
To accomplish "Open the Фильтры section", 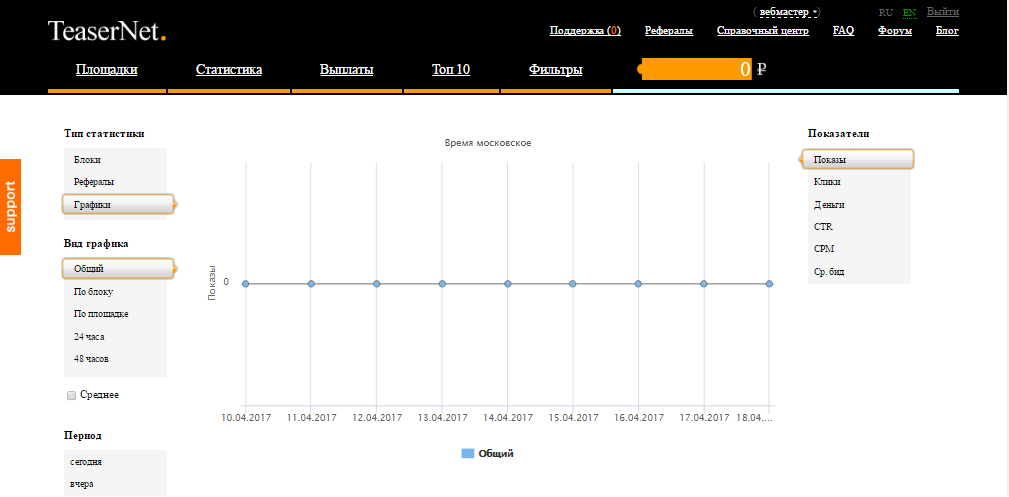I will [555, 70].
